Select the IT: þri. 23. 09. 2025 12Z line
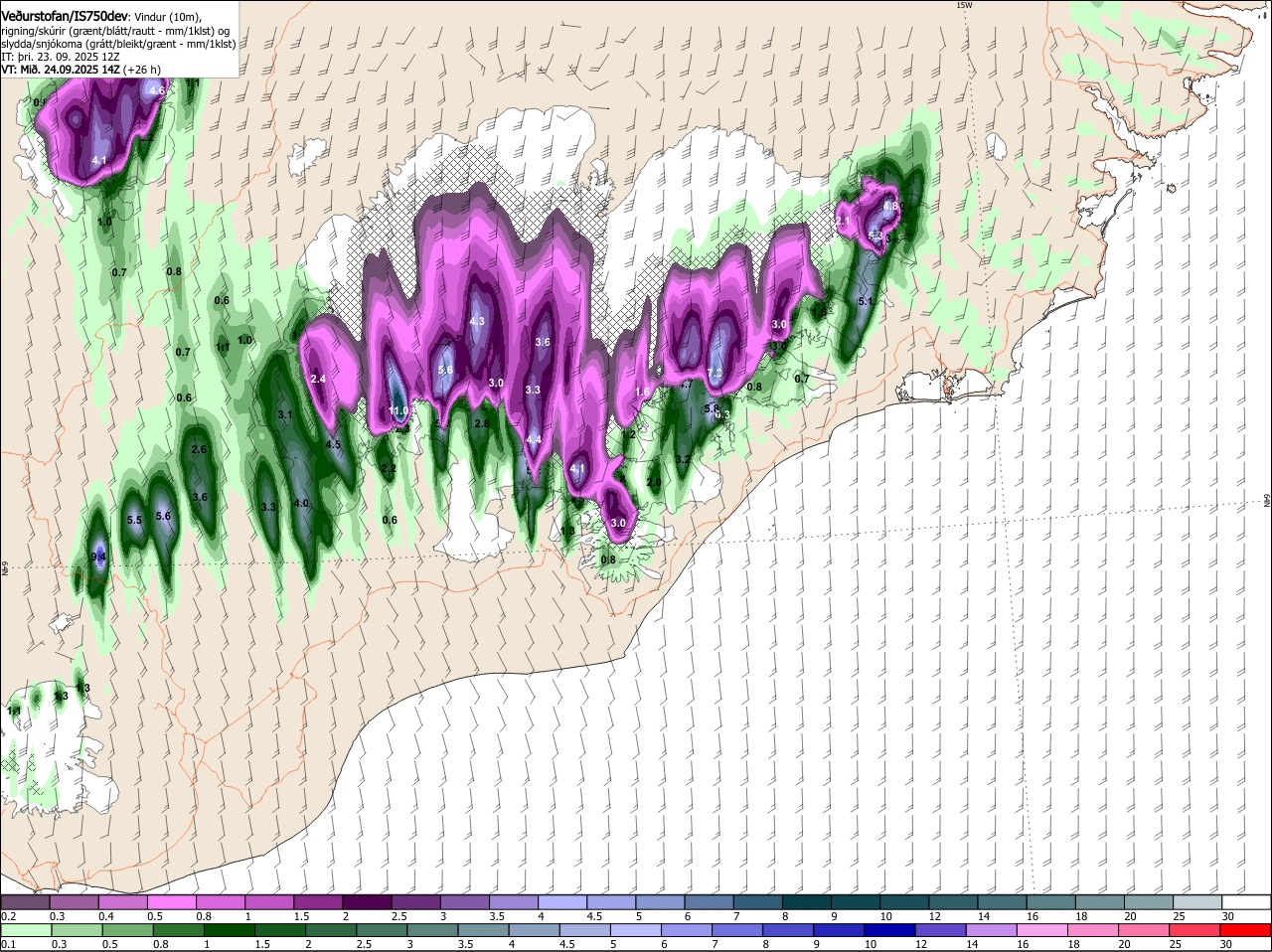The width and height of the screenshot is (1272, 952). [61, 57]
